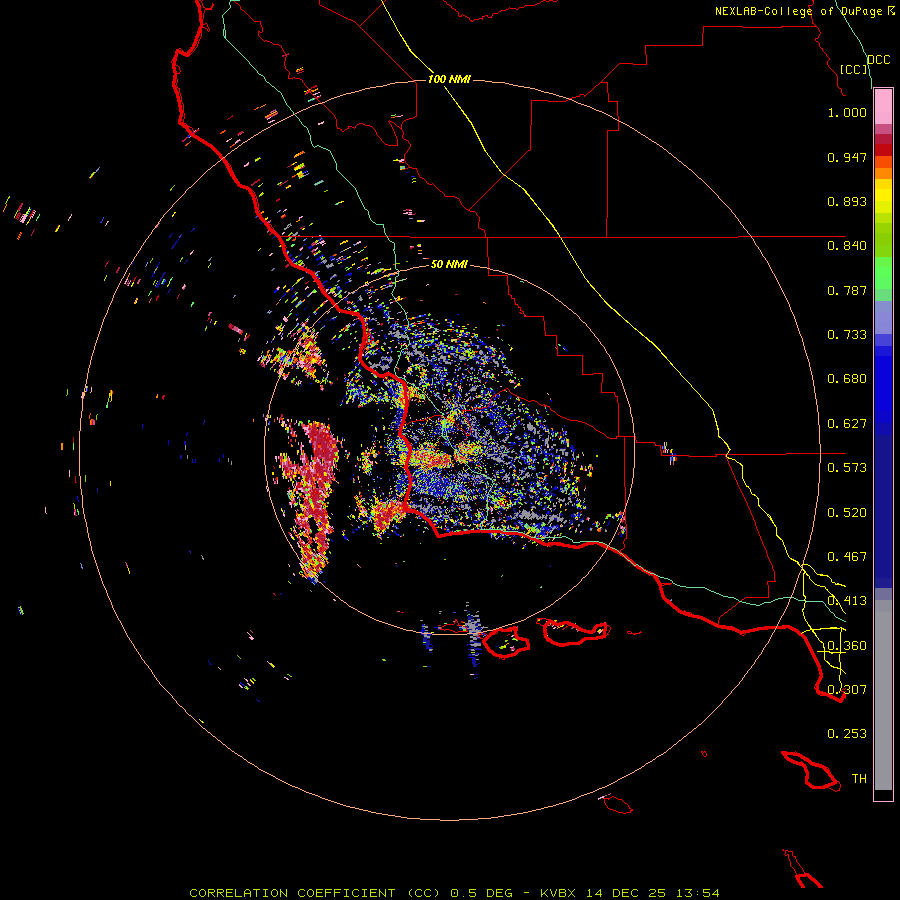This screenshot has height=900, width=900.
Task: Select the 0.947 scale value
Action: pos(847,157)
